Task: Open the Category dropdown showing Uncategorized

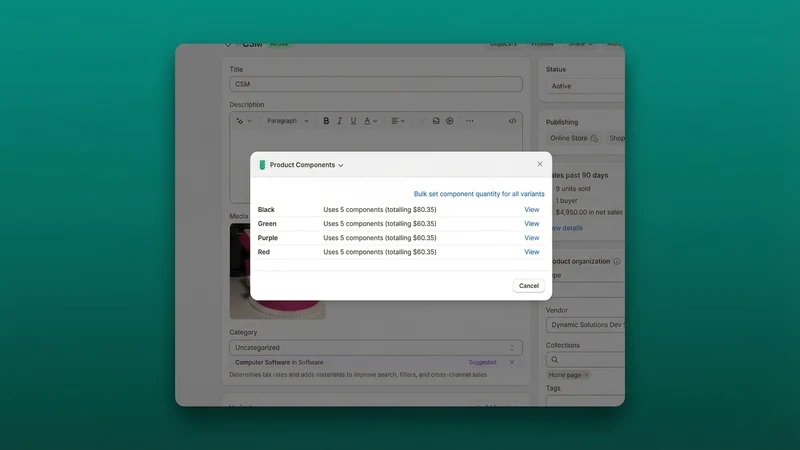Action: 376,347
